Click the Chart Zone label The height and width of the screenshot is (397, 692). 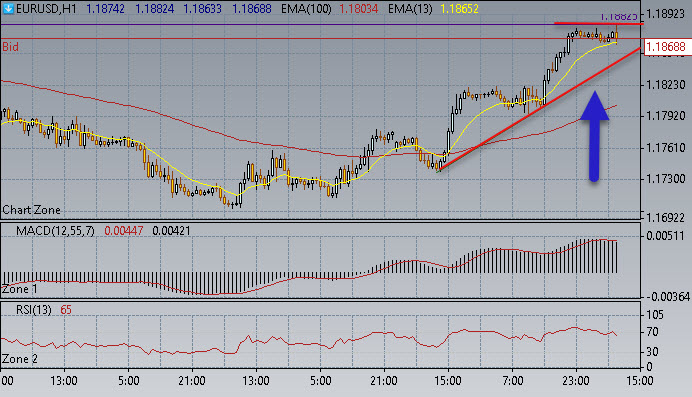[x=31, y=210]
